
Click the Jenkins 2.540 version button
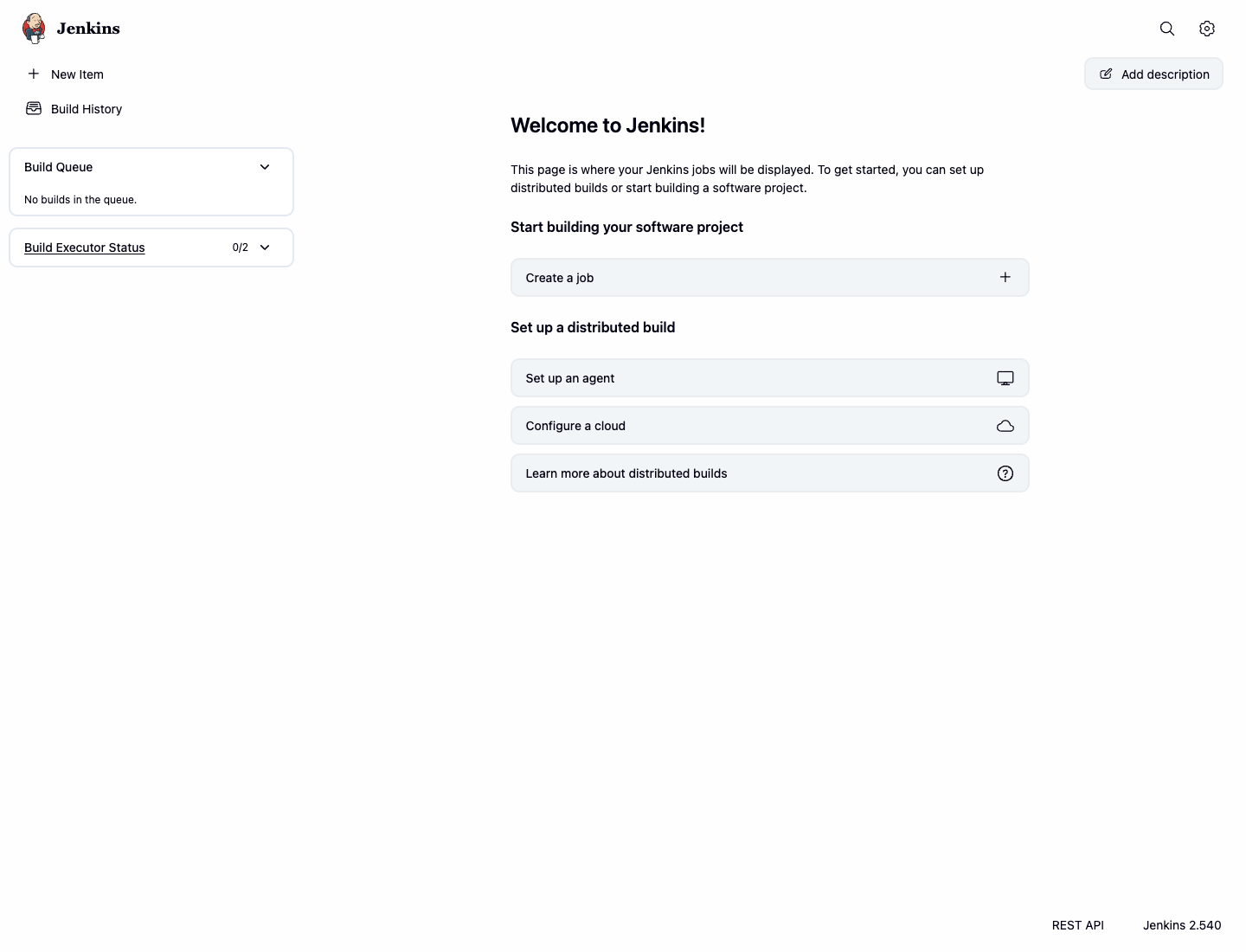click(1182, 925)
